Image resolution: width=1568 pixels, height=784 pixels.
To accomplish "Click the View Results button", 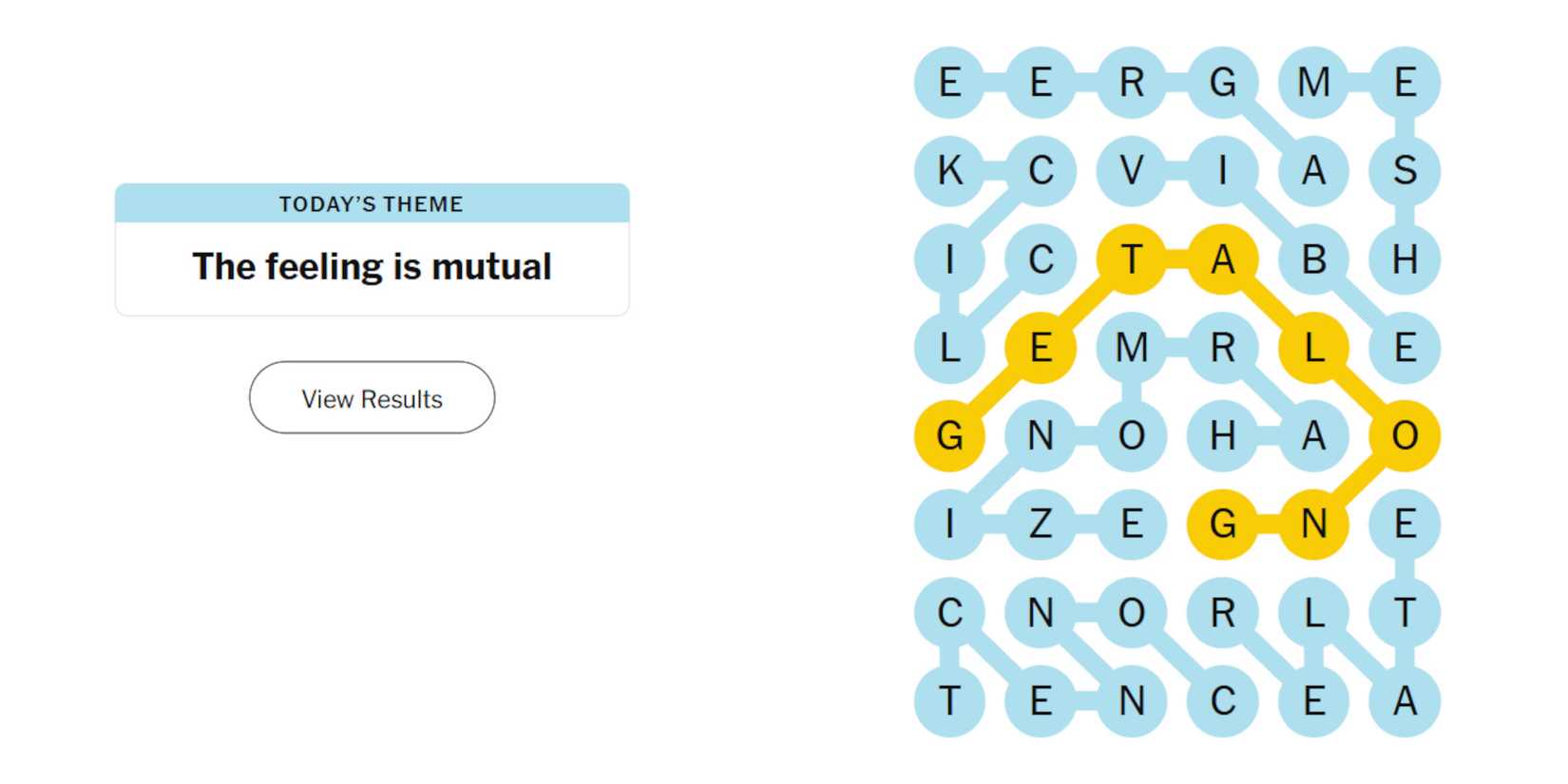I will pos(372,398).
